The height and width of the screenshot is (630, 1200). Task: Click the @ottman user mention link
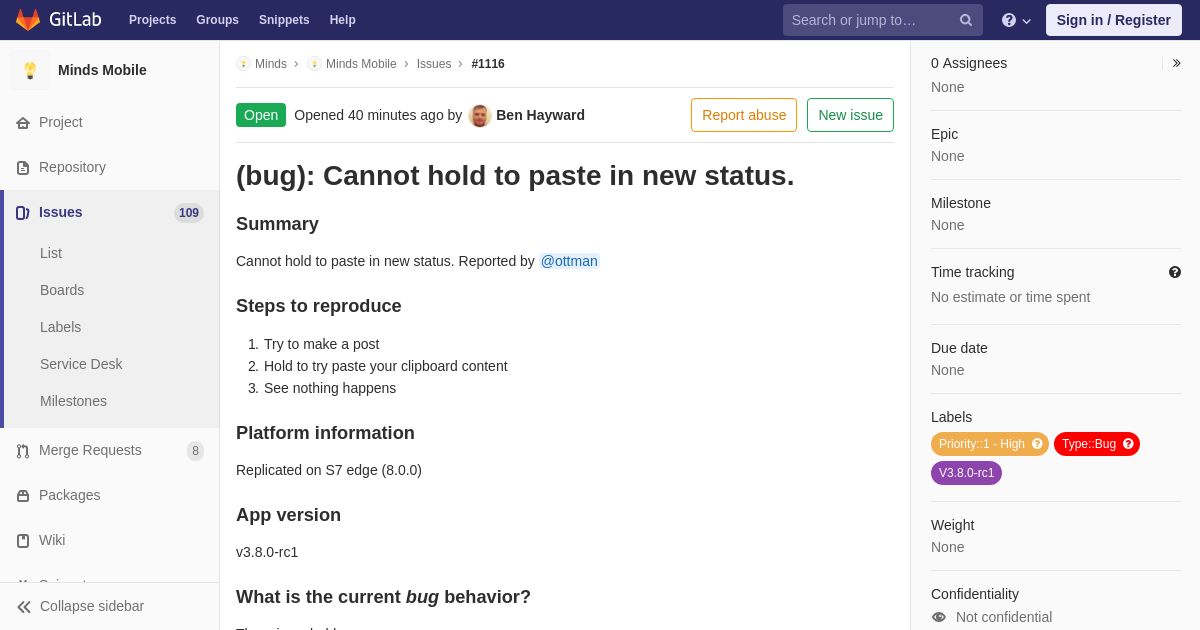569,261
